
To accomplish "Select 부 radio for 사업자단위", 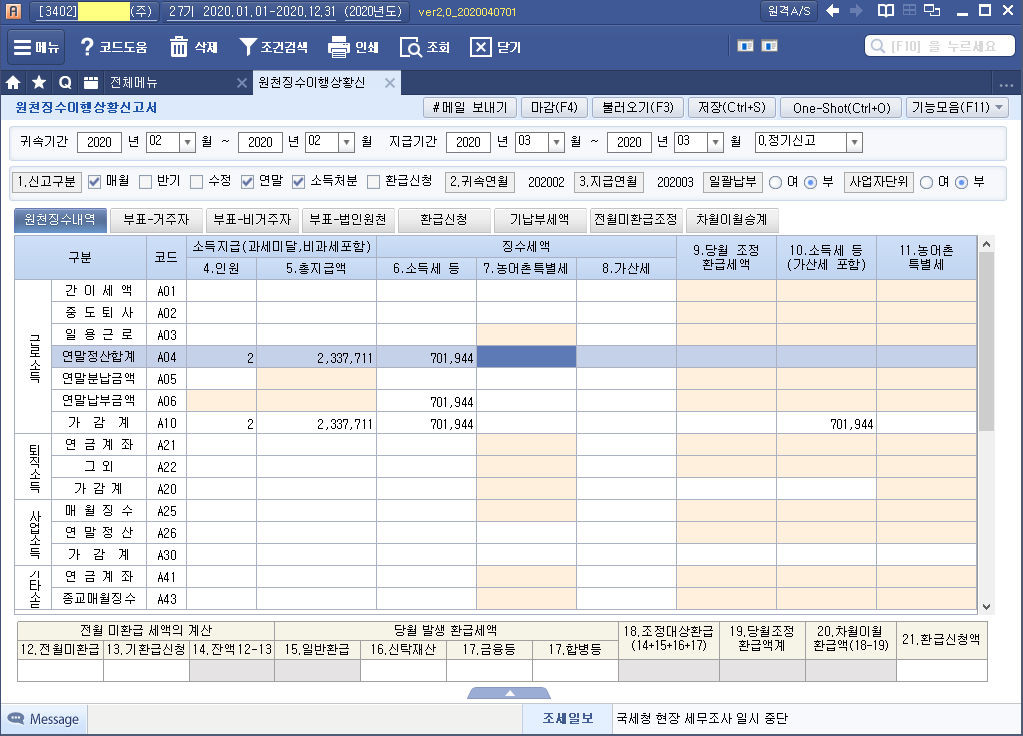I will tap(961, 183).
